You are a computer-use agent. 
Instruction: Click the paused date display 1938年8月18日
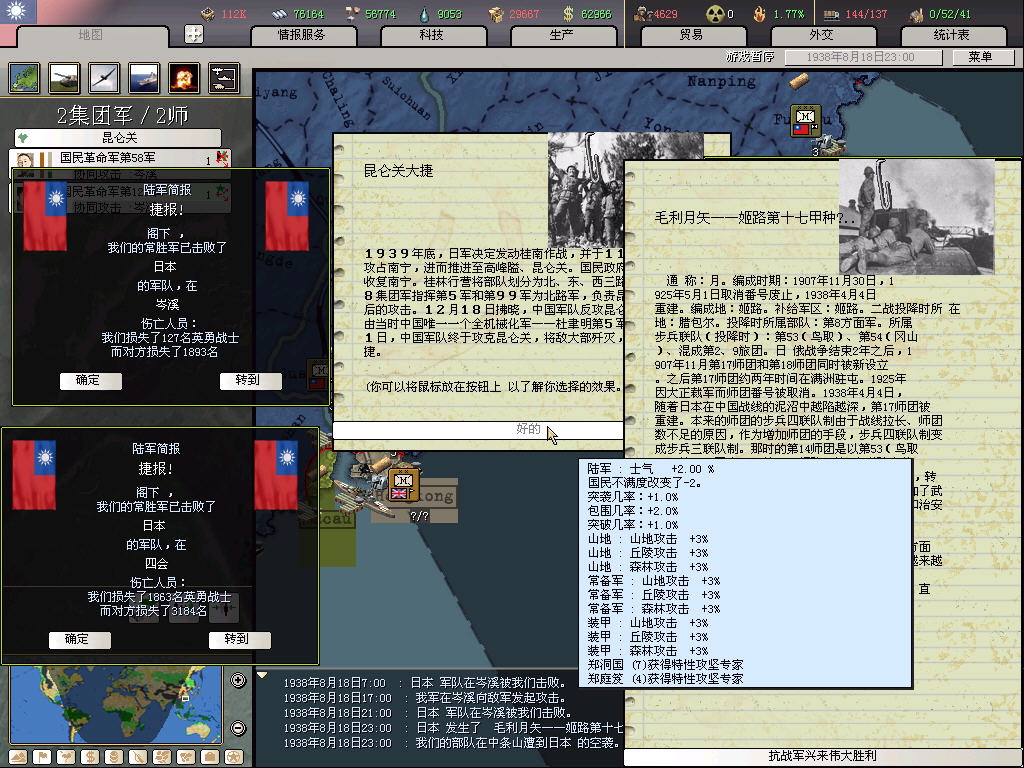point(863,57)
